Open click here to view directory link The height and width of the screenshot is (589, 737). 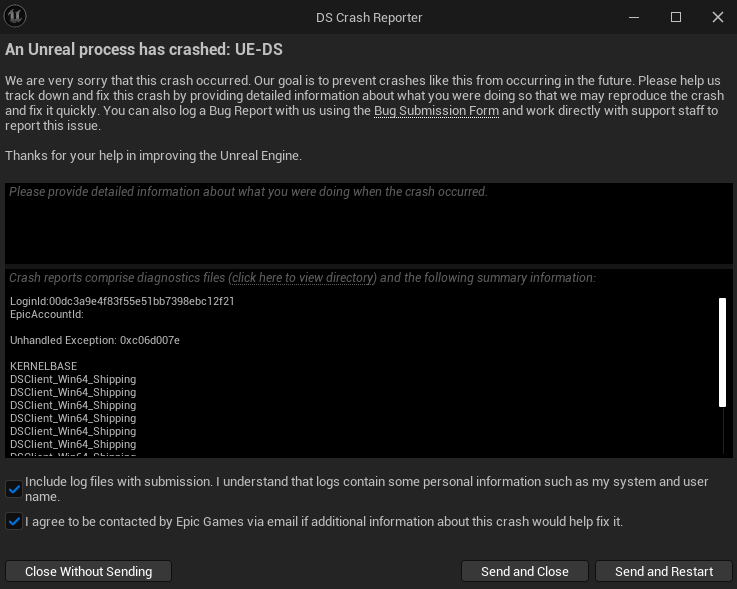pos(303,278)
